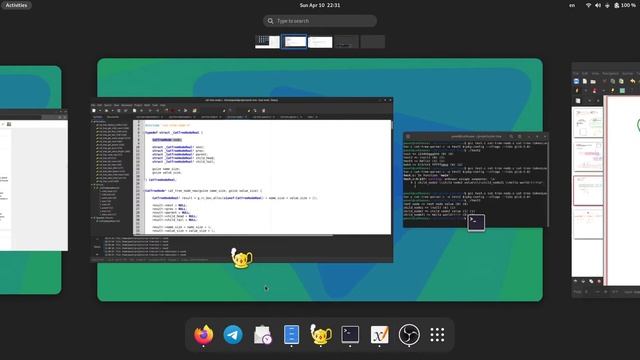Click the volume speaker icon in the top bar
This screenshot has width=640, height=360.
point(598,5)
